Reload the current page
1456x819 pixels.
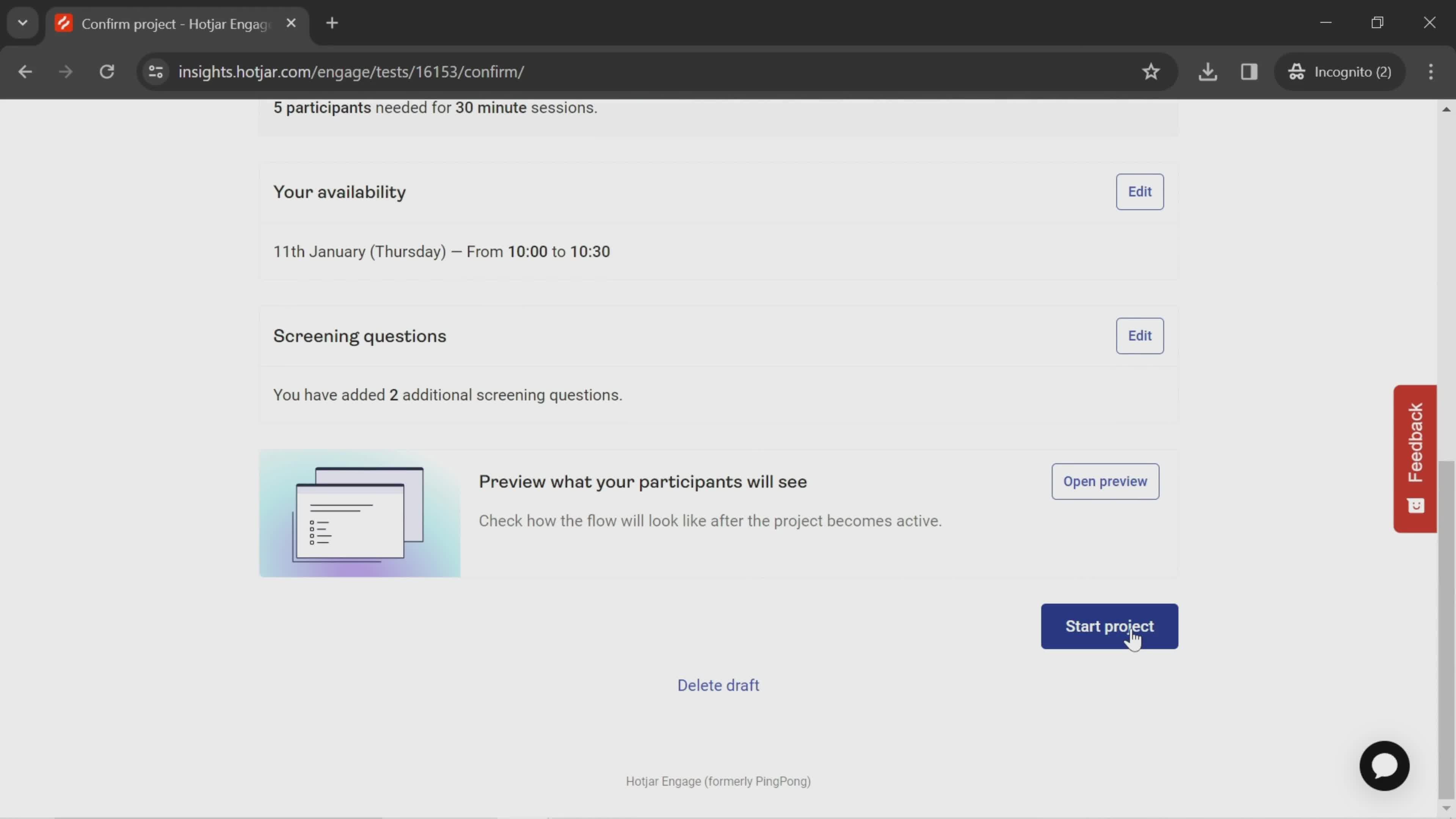(x=107, y=72)
